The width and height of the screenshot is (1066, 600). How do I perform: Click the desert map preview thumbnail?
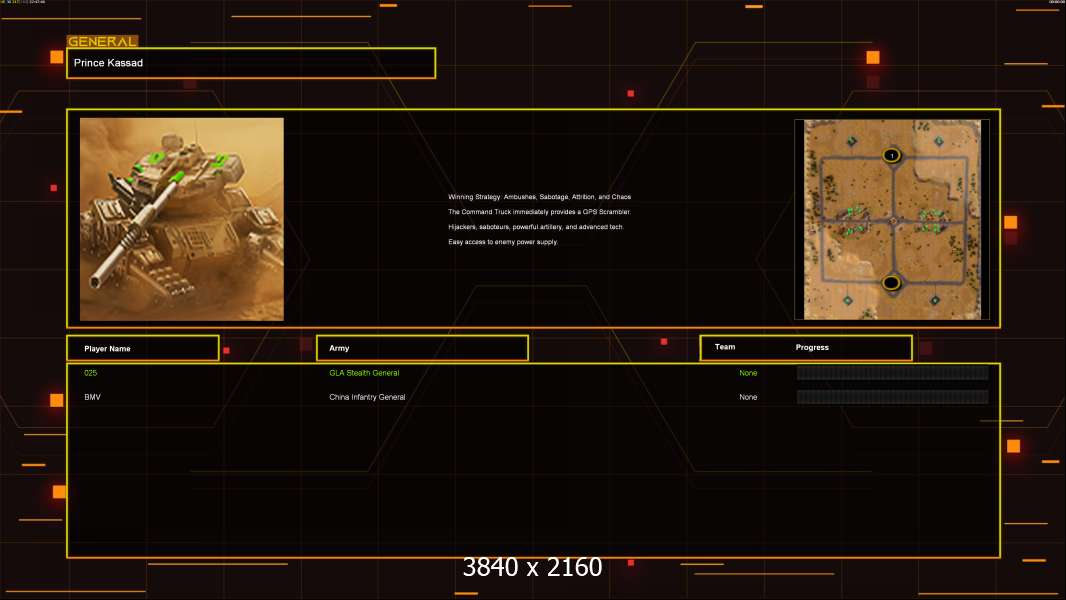coord(892,219)
